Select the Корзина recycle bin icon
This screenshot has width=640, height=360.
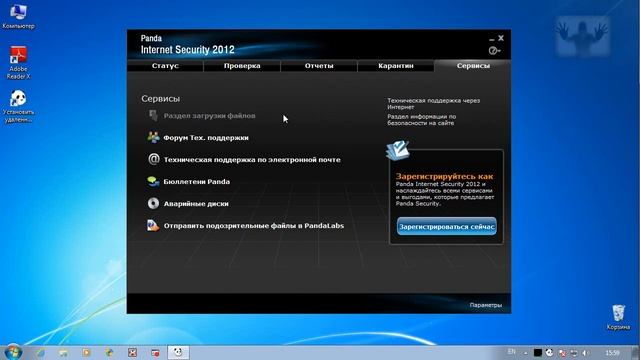tap(618, 317)
